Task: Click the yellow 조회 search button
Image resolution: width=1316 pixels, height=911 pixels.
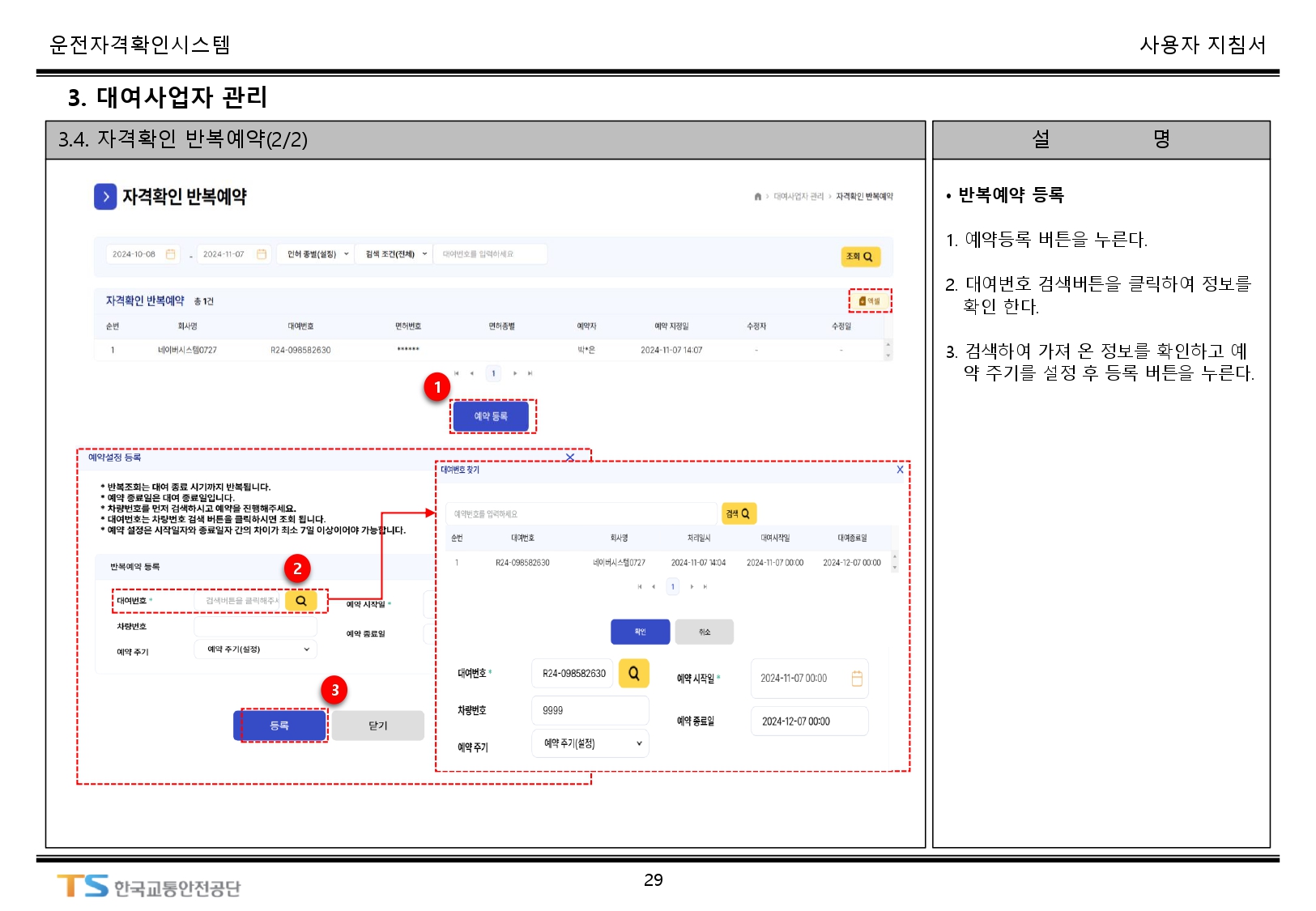Action: (859, 257)
